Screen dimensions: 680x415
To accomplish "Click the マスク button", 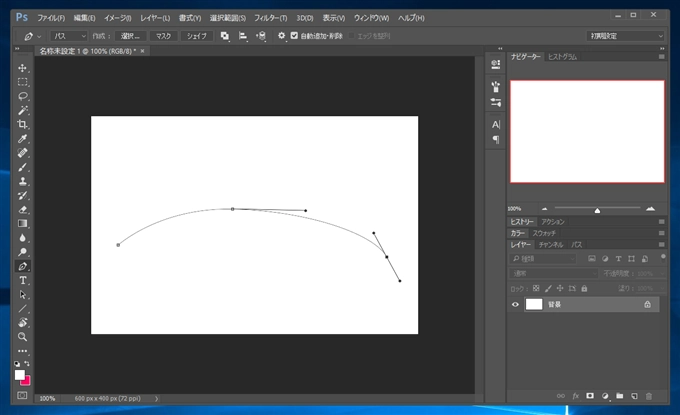I will [x=164, y=36].
